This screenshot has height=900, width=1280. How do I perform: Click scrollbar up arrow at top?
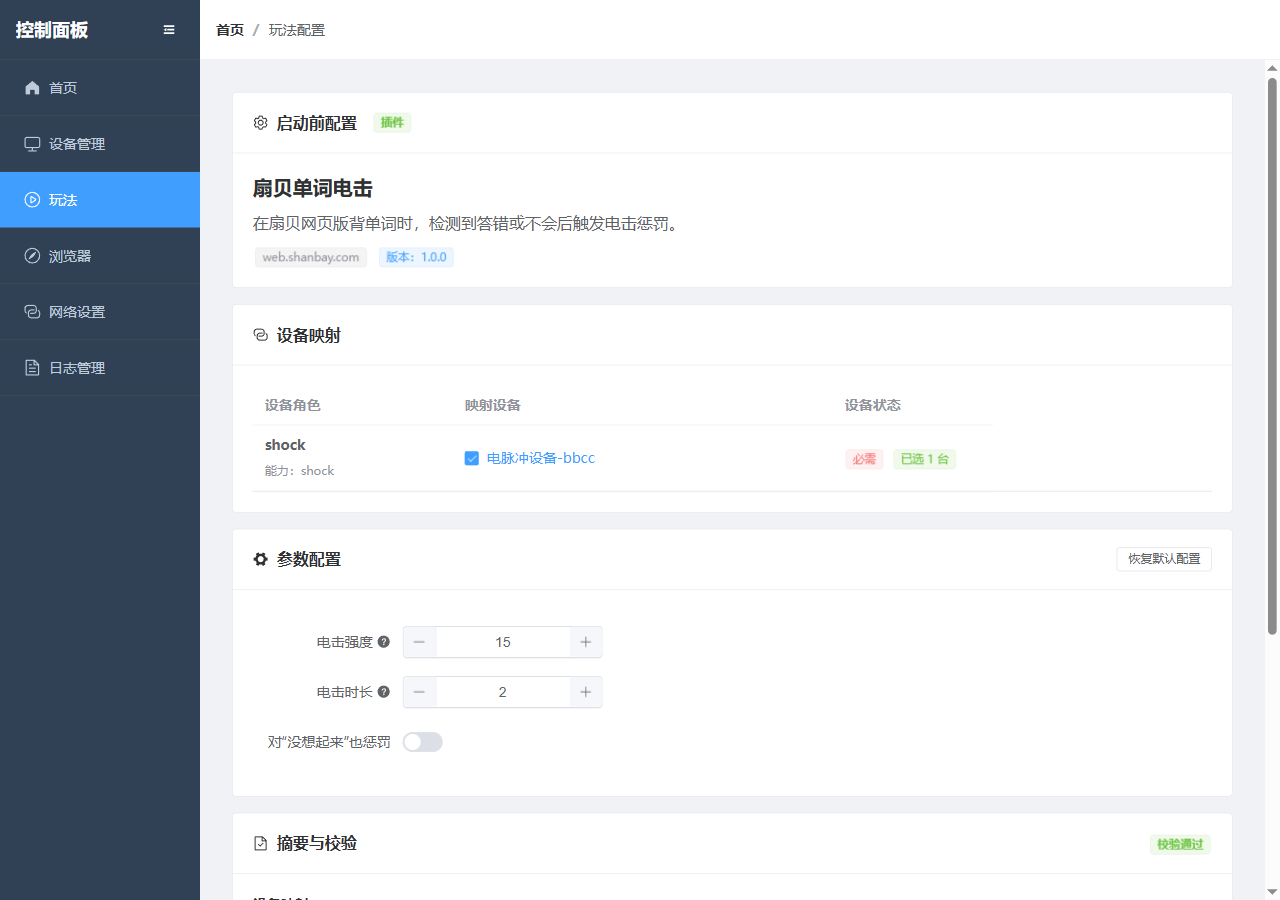(1272, 68)
